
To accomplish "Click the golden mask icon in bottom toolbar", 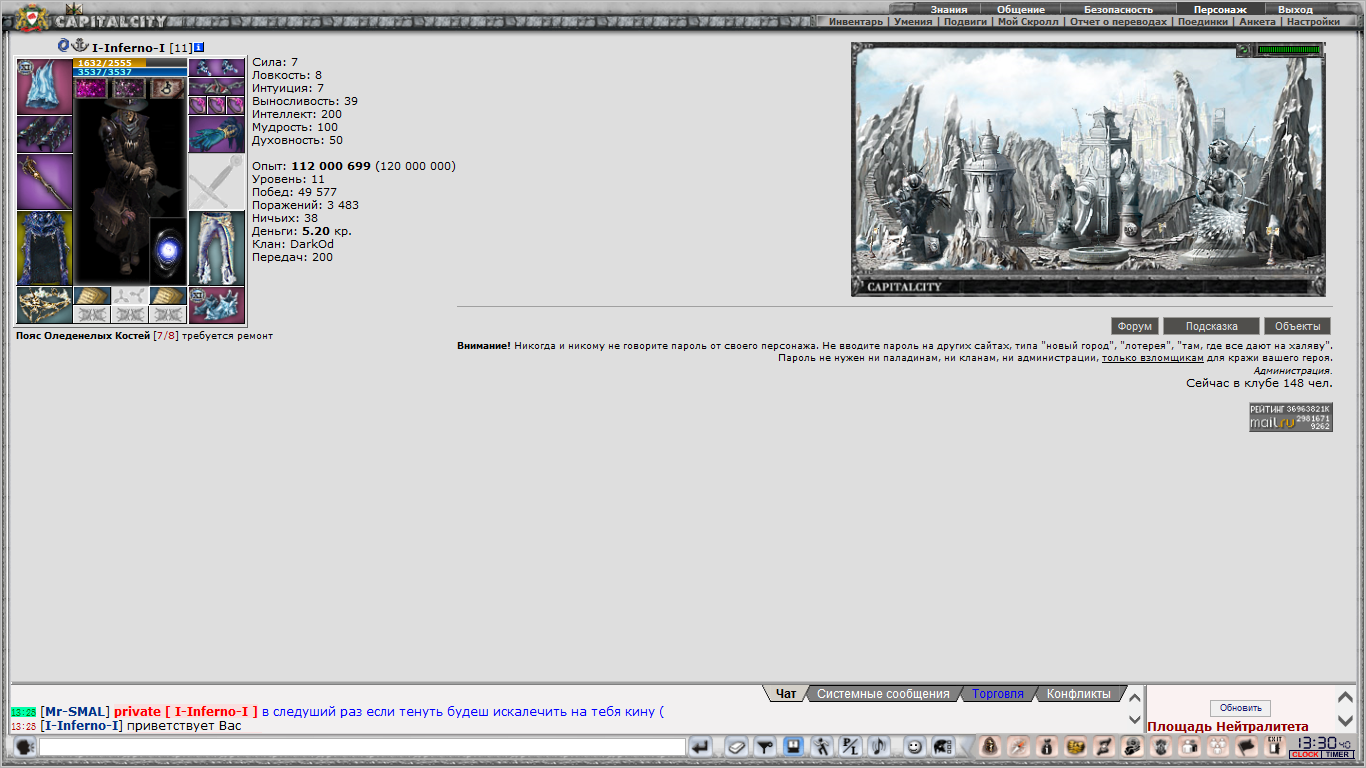I will point(1075,746).
